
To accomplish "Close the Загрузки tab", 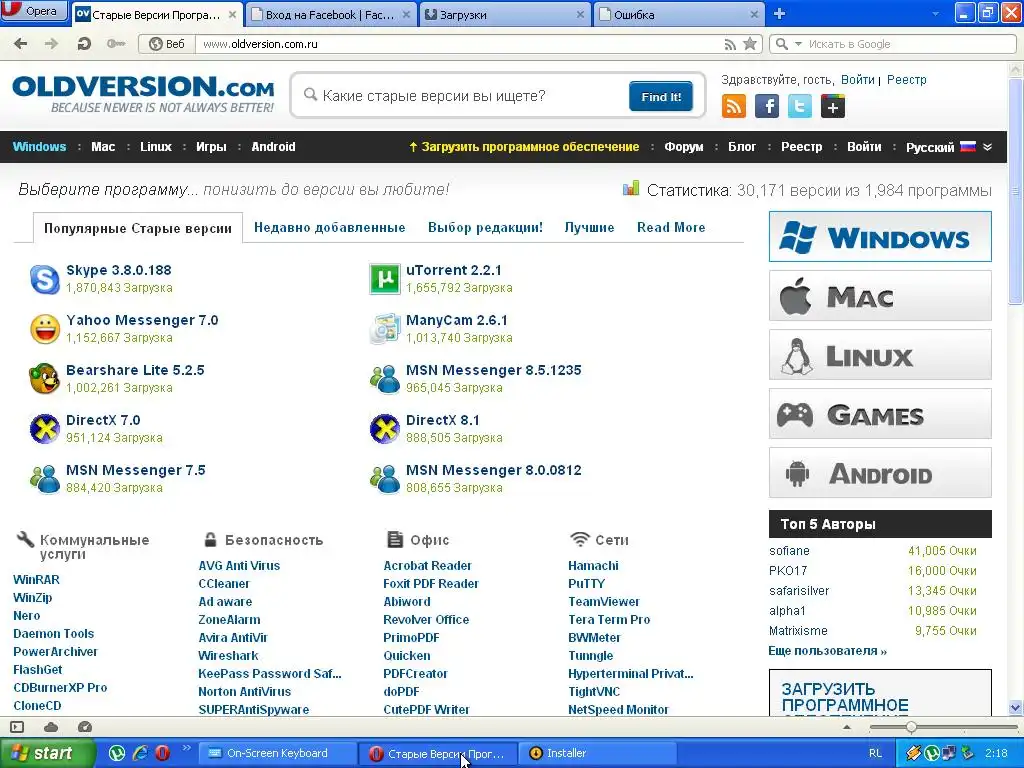I will click(x=580, y=14).
